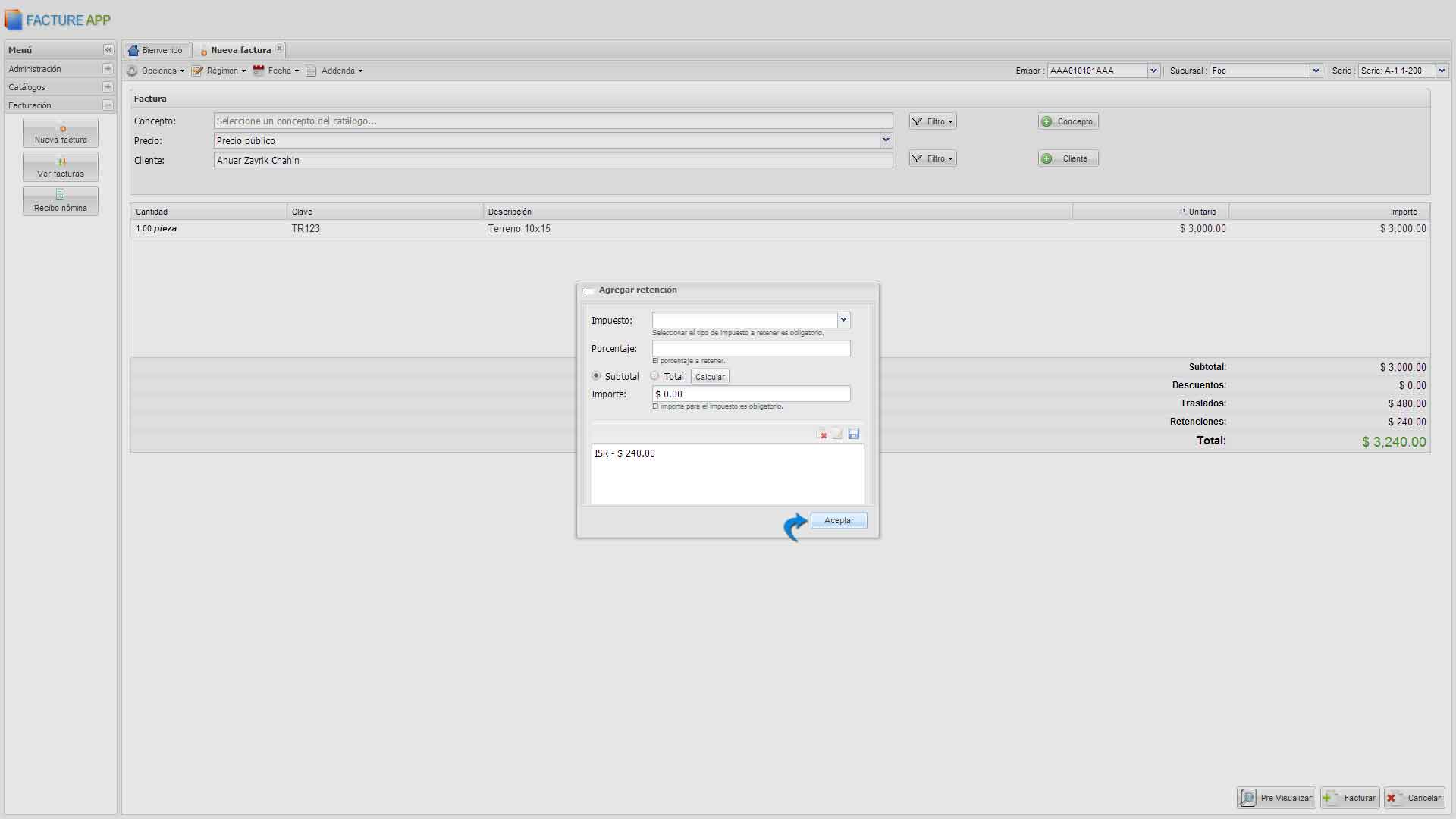Screen dimensions: 1456x819
Task: Click the blue save retention icon
Action: [854, 434]
